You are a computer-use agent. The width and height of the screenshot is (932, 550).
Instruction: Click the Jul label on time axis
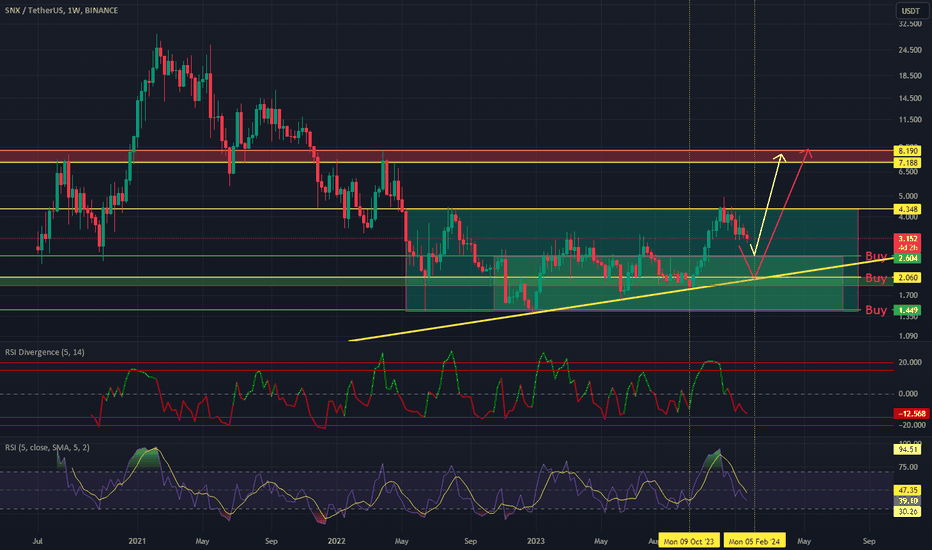(37, 541)
